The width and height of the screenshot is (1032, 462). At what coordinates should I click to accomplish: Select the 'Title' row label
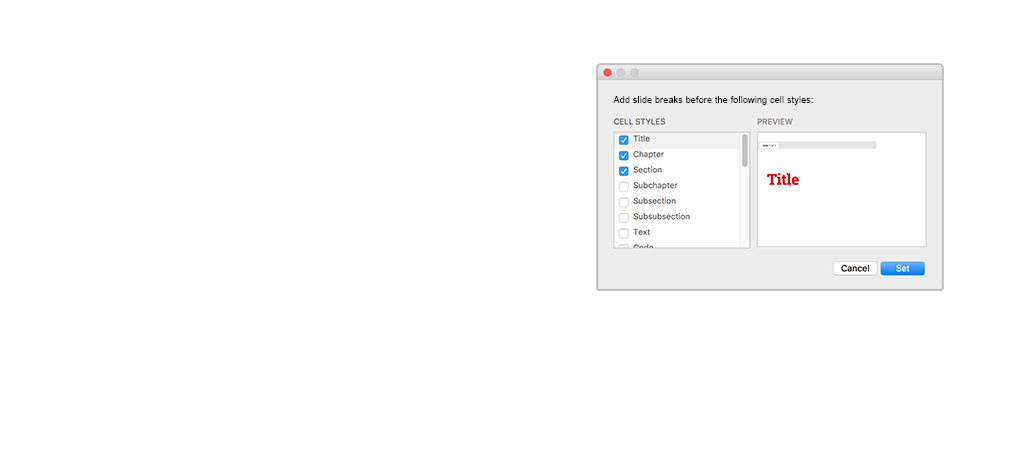(x=641, y=139)
